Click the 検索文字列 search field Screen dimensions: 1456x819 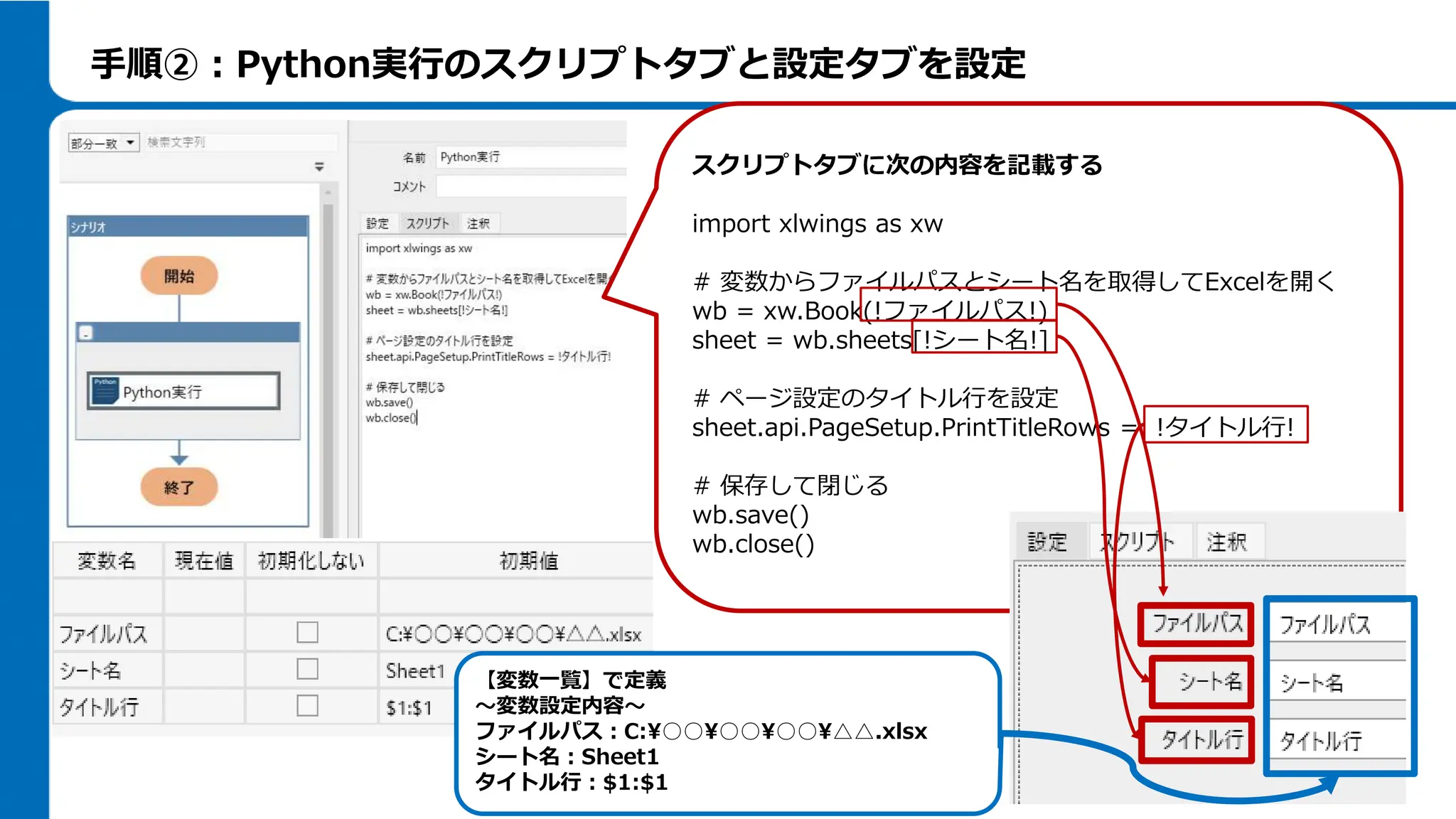[x=240, y=142]
